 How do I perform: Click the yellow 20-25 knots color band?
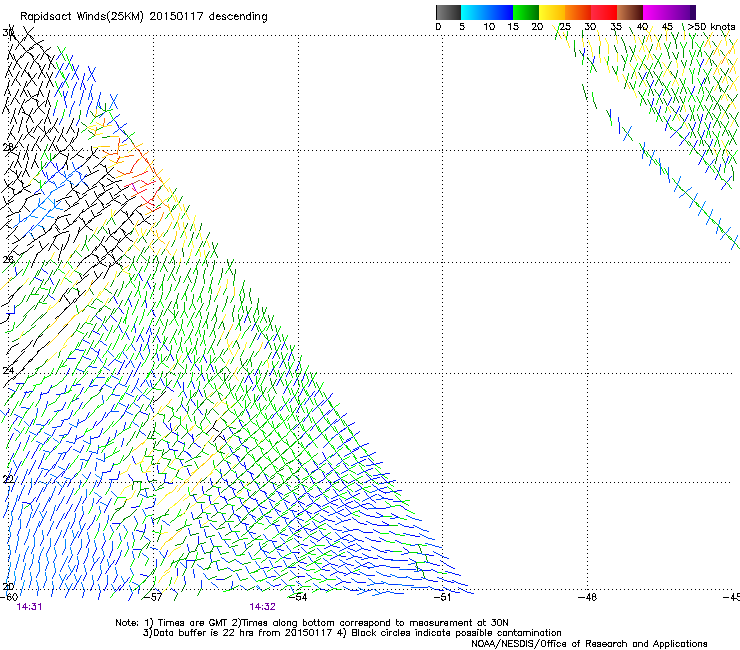(x=552, y=12)
